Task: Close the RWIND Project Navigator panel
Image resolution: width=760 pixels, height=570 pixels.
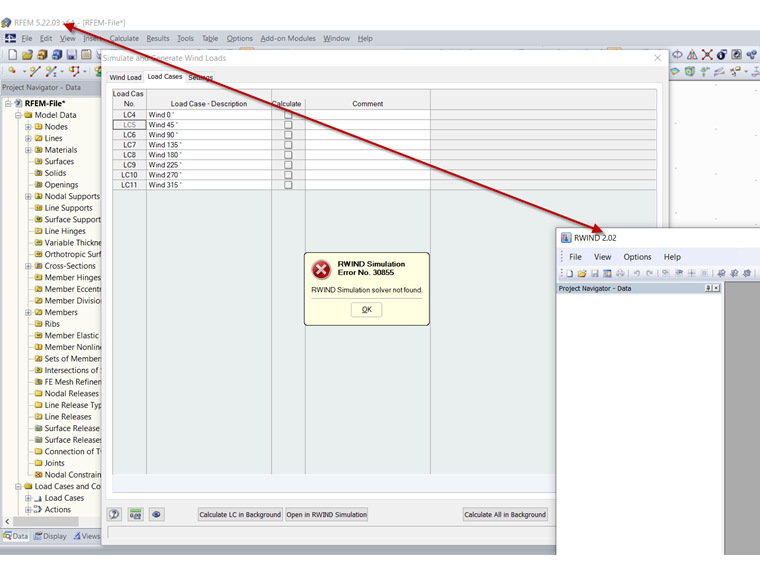Action: 716,288
